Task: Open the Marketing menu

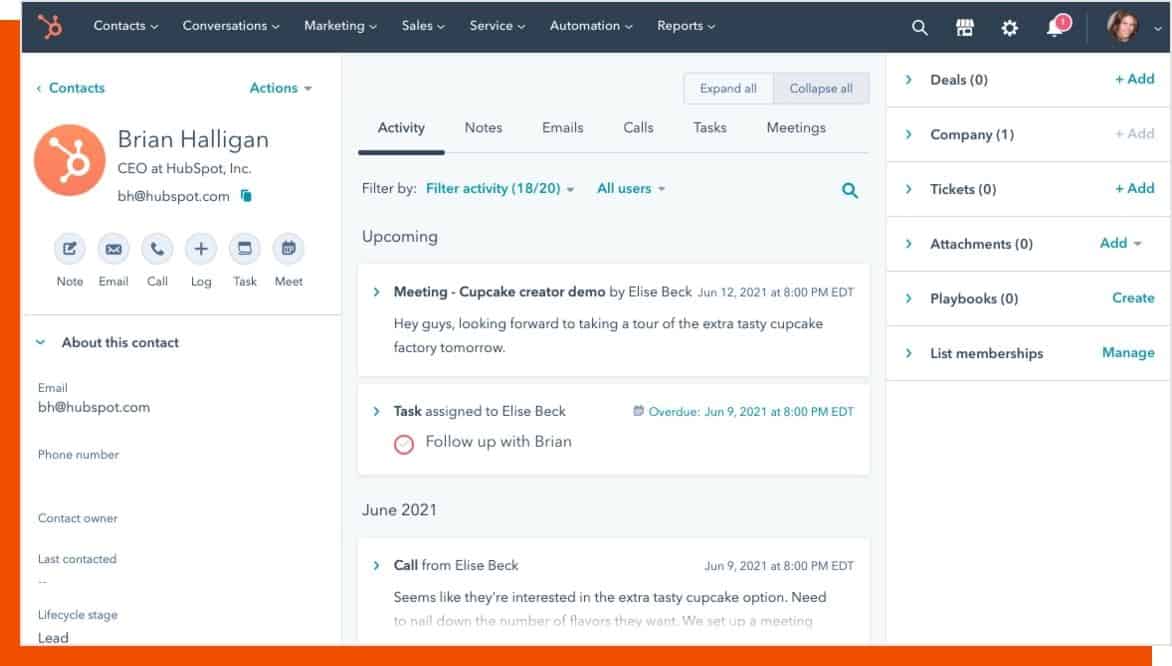Action: pyautogui.click(x=340, y=25)
